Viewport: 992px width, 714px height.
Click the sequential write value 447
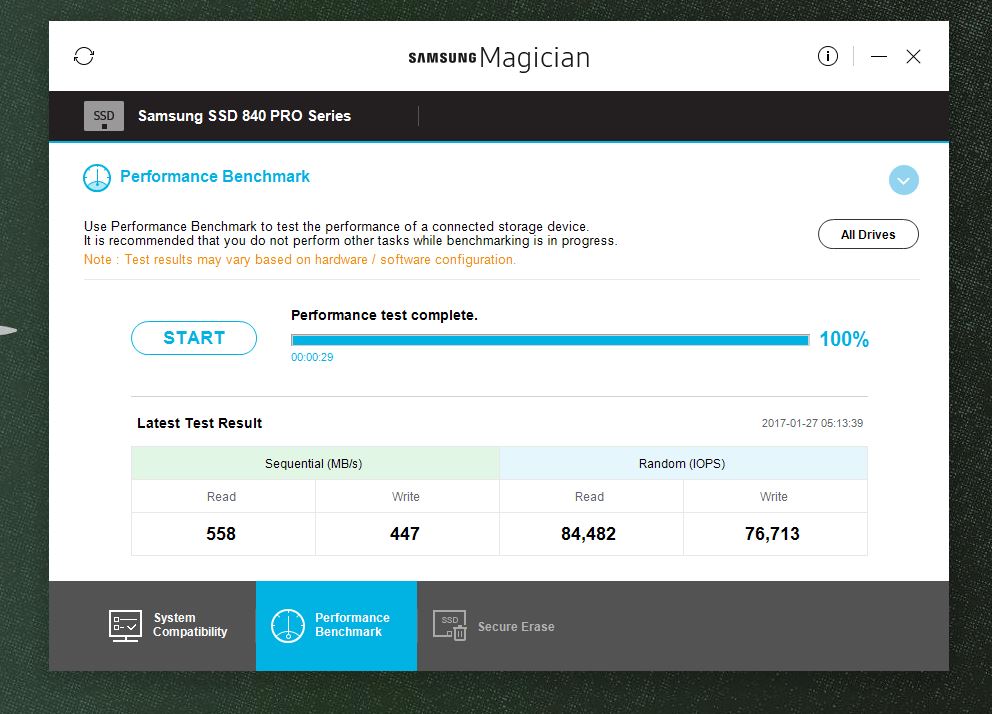(405, 534)
